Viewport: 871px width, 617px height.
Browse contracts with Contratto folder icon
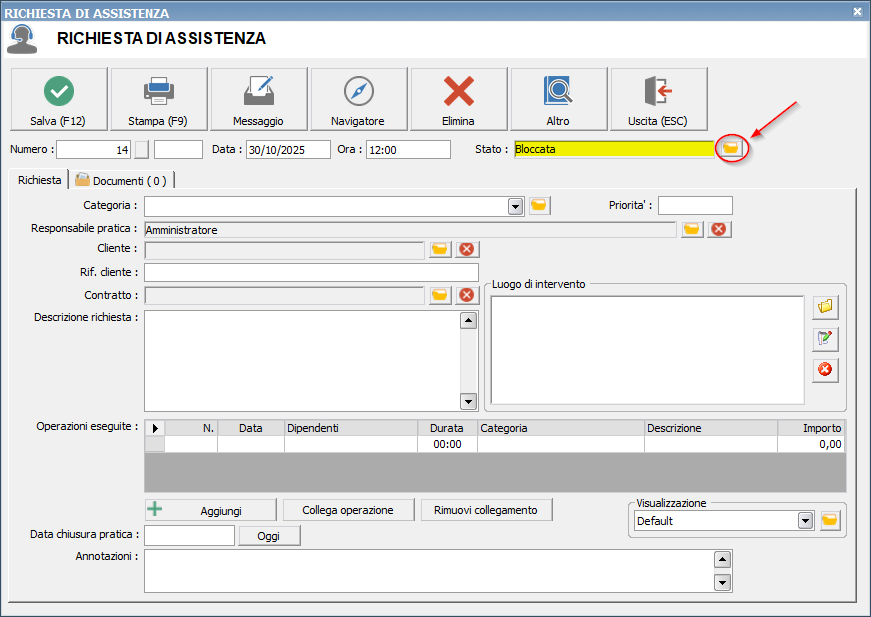tap(440, 295)
